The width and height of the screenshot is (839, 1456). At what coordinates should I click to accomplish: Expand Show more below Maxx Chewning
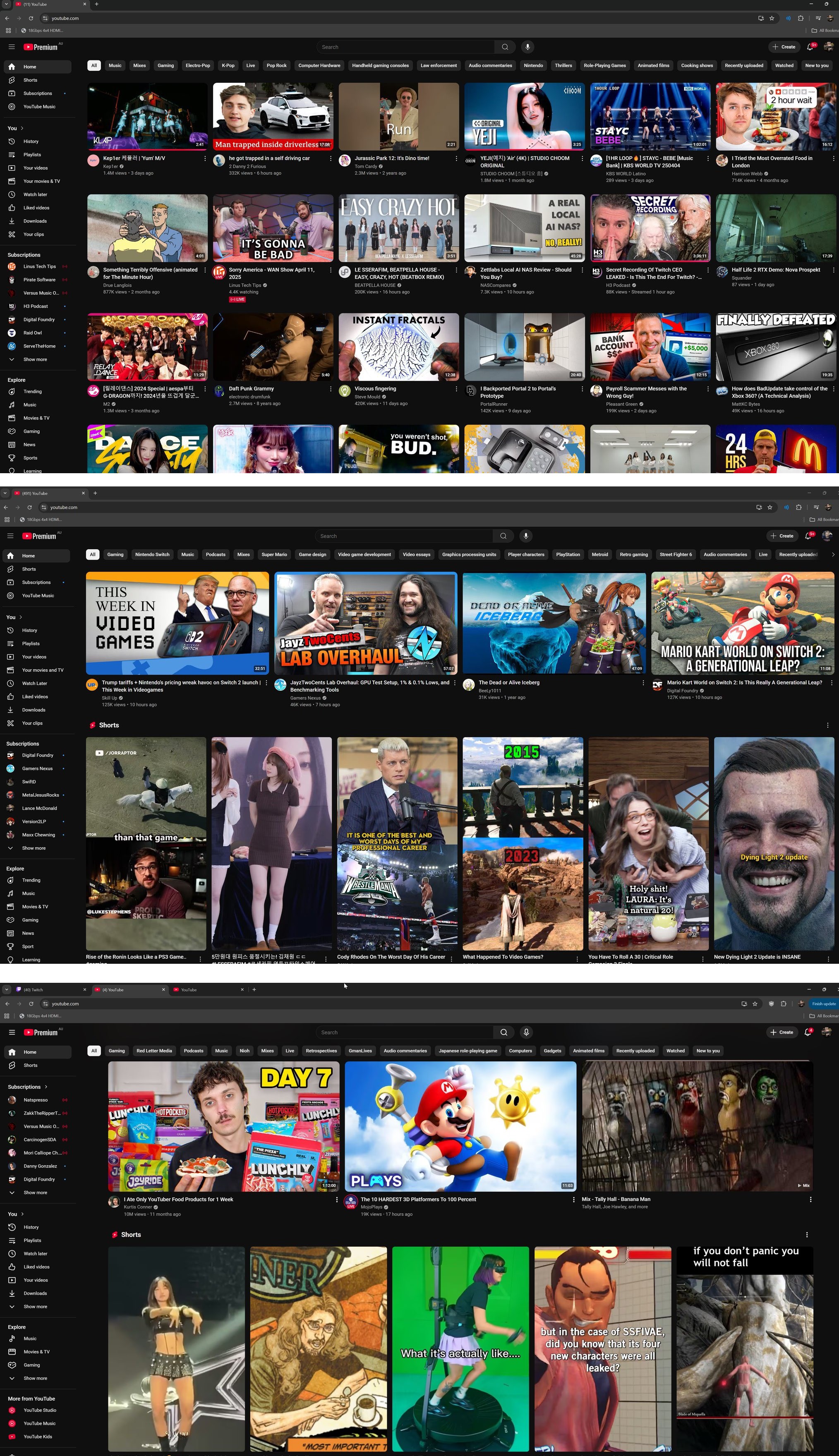coord(34,848)
